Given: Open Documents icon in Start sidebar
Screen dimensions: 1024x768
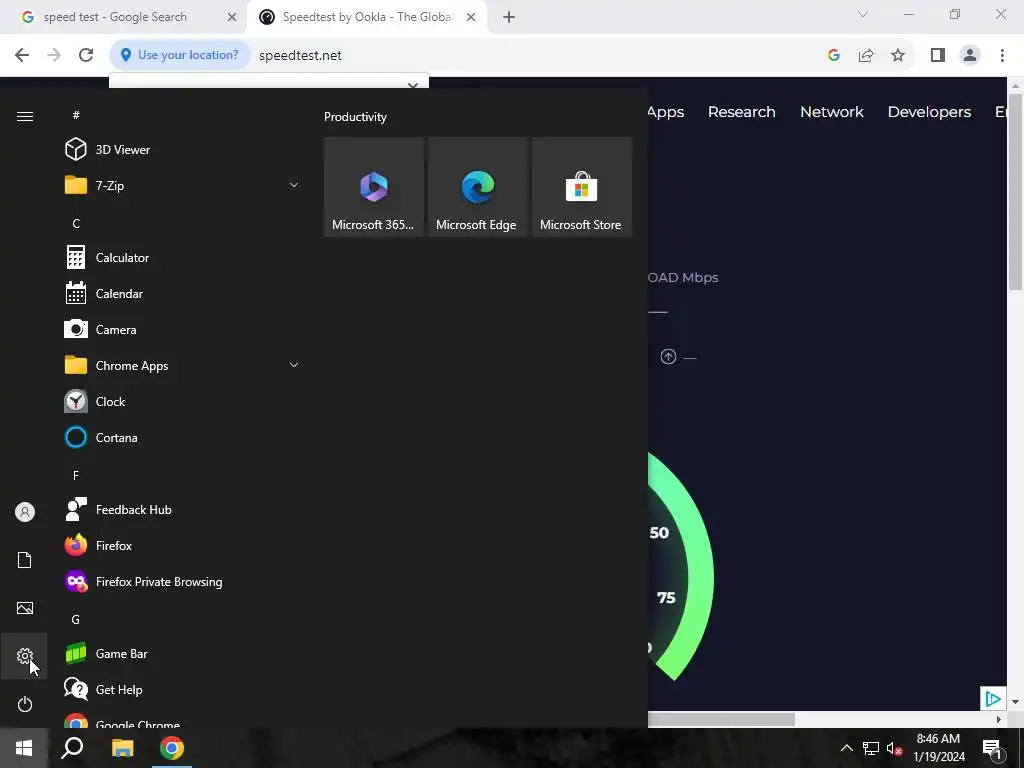Looking at the screenshot, I should (x=25, y=560).
